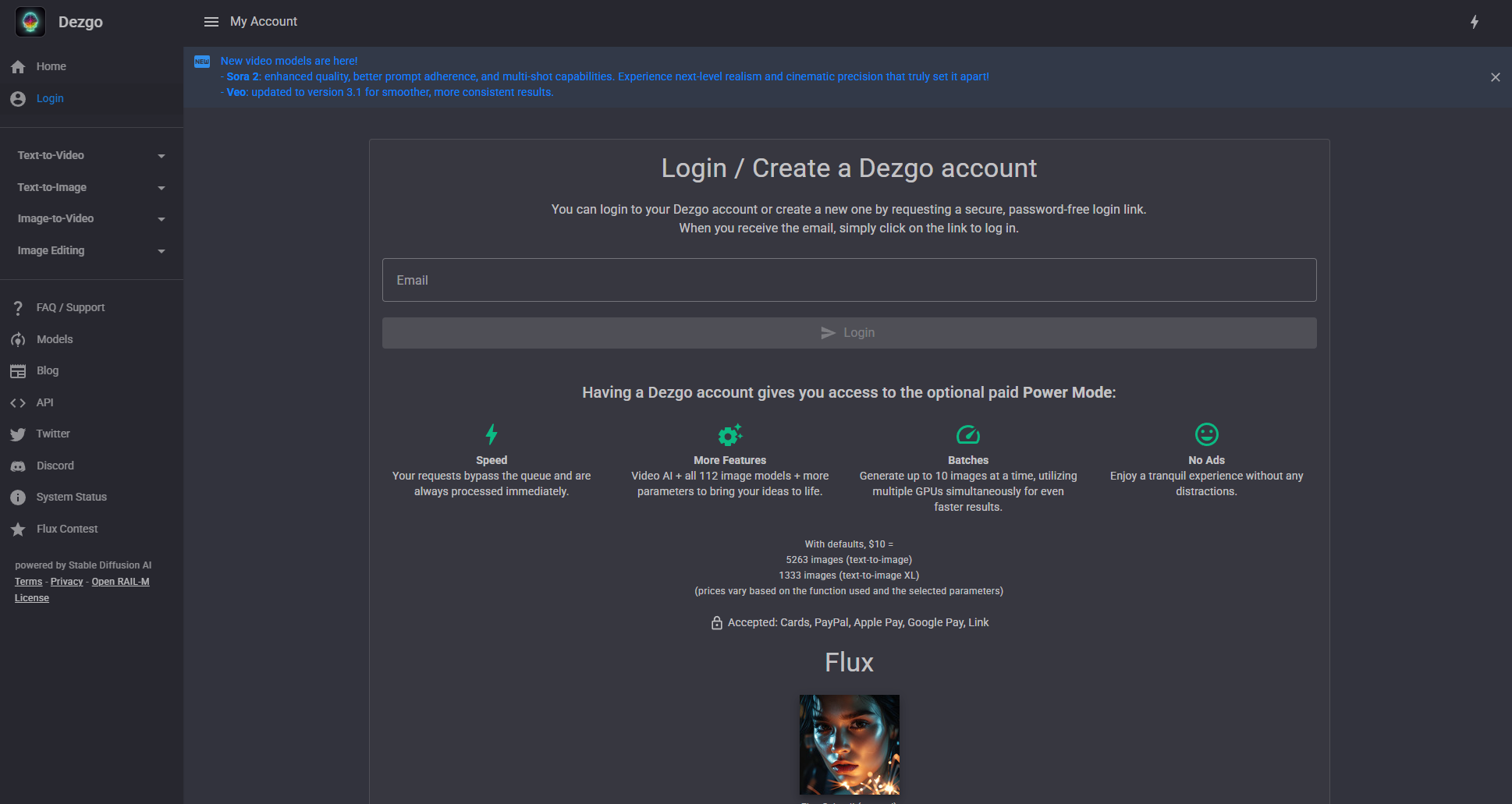Select Login in the sidebar
This screenshot has width=1512, height=804.
[50, 98]
